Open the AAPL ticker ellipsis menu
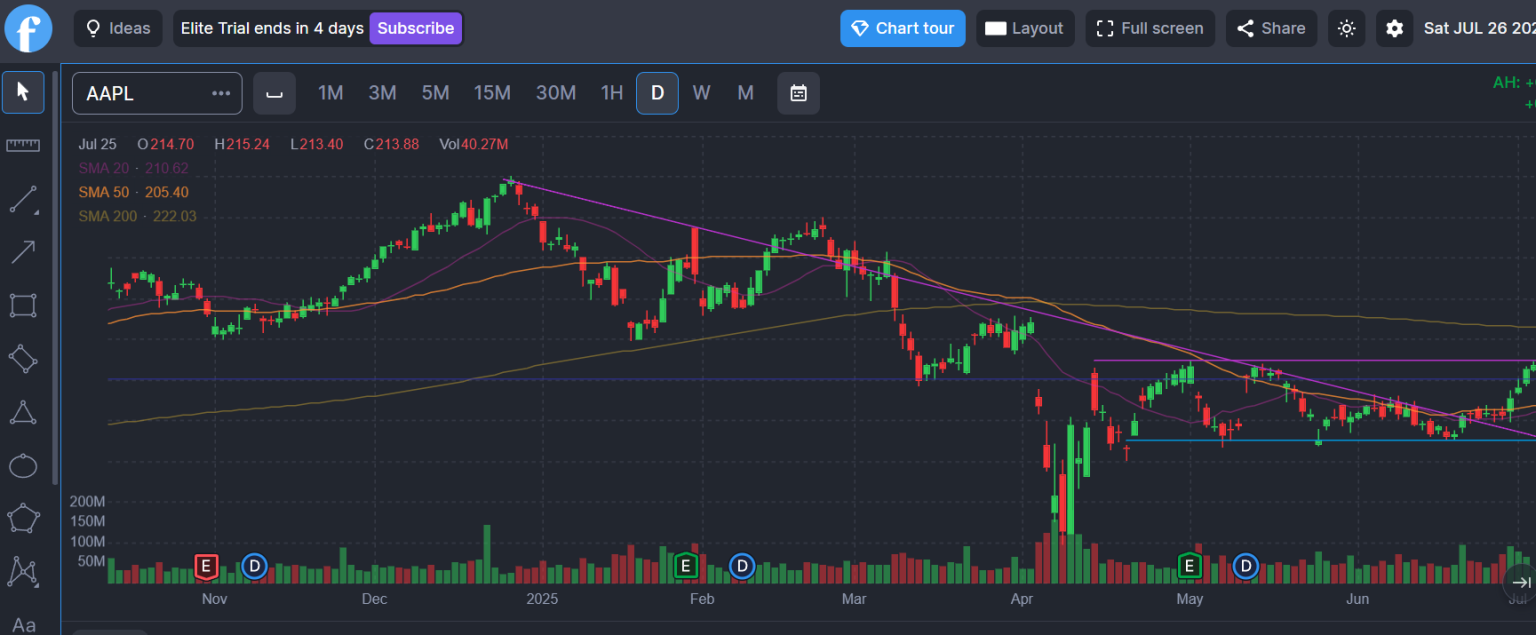 tap(220, 93)
